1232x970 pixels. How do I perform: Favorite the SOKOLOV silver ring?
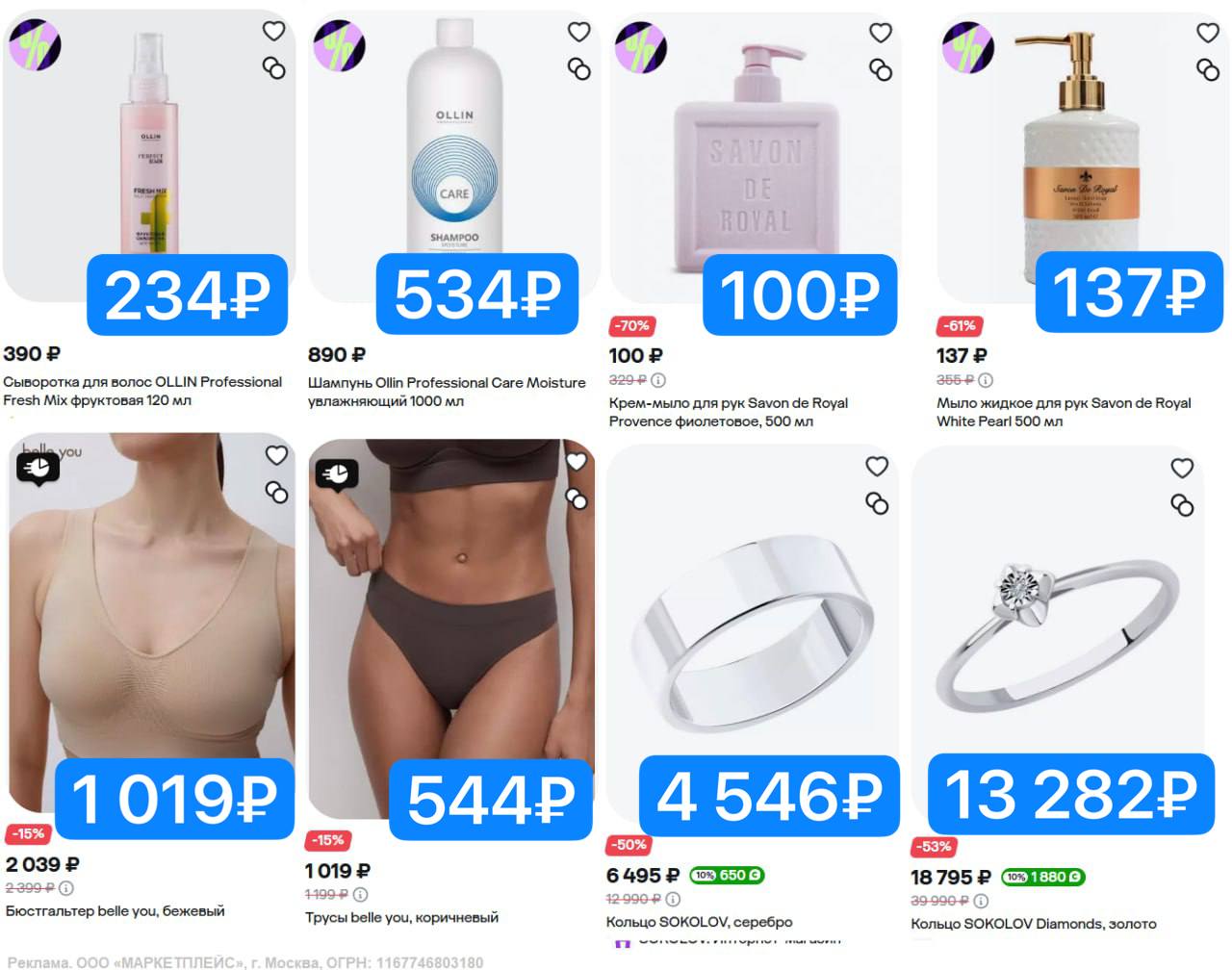(877, 467)
